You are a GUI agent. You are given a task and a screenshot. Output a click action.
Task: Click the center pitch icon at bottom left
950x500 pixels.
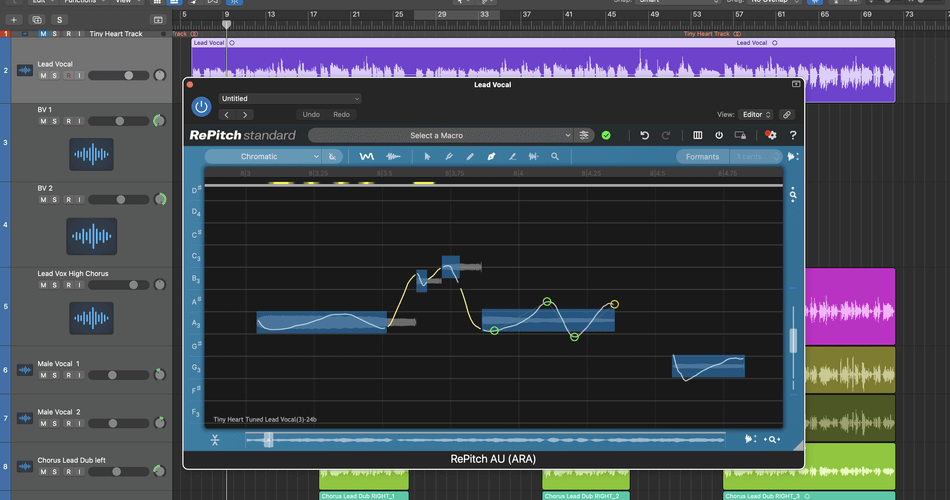click(215, 441)
